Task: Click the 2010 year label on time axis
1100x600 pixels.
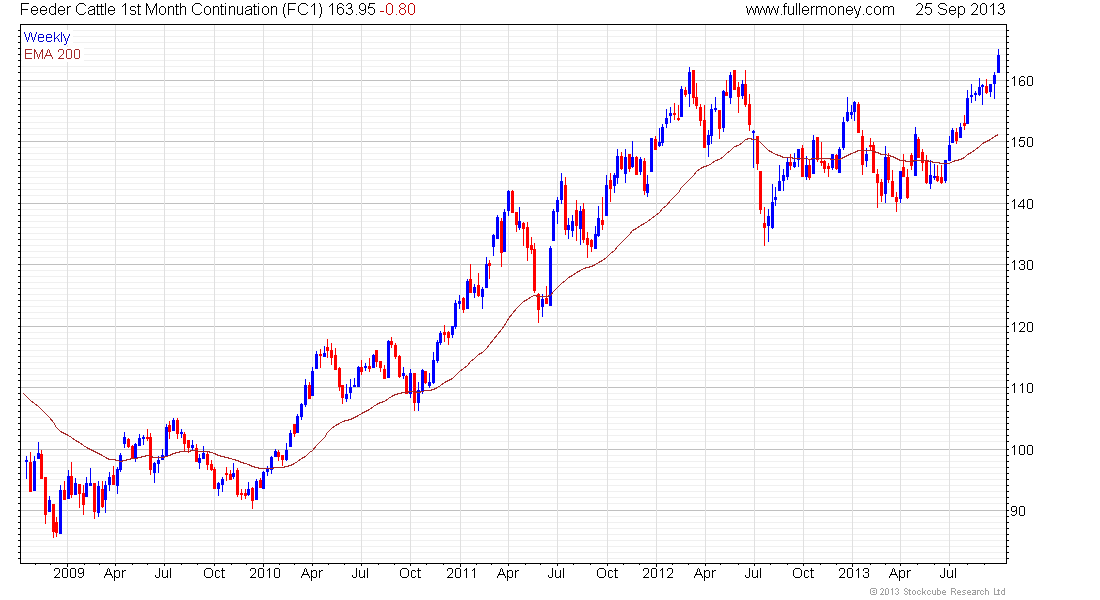Action: [x=264, y=573]
